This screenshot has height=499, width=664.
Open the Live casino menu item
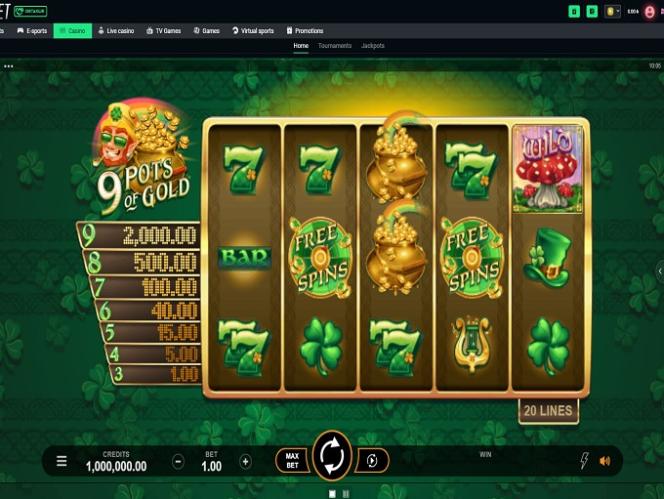pos(116,31)
